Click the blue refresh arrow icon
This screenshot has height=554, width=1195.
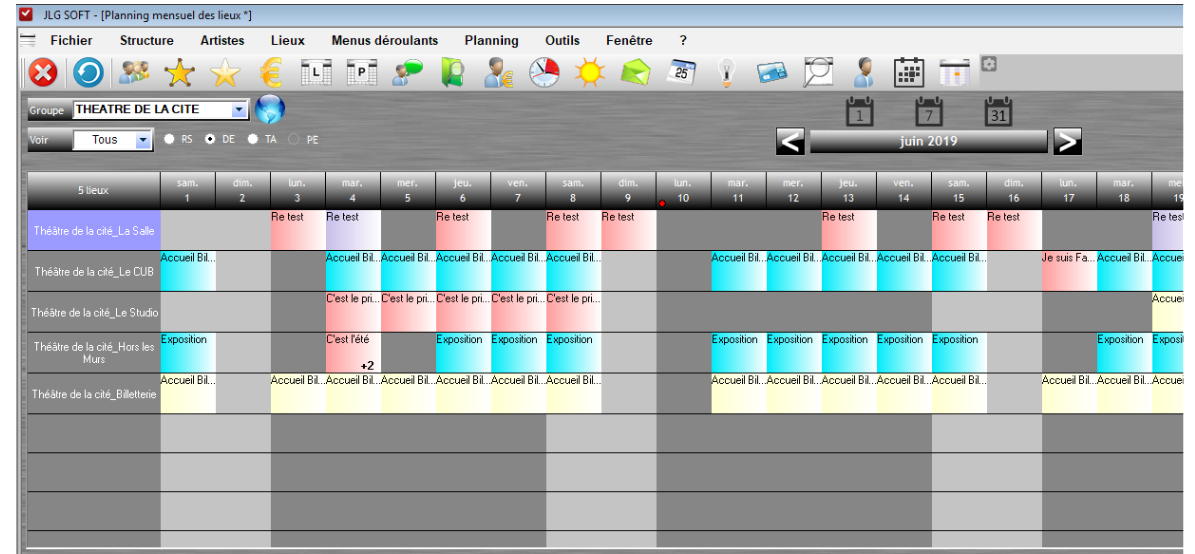[88, 73]
